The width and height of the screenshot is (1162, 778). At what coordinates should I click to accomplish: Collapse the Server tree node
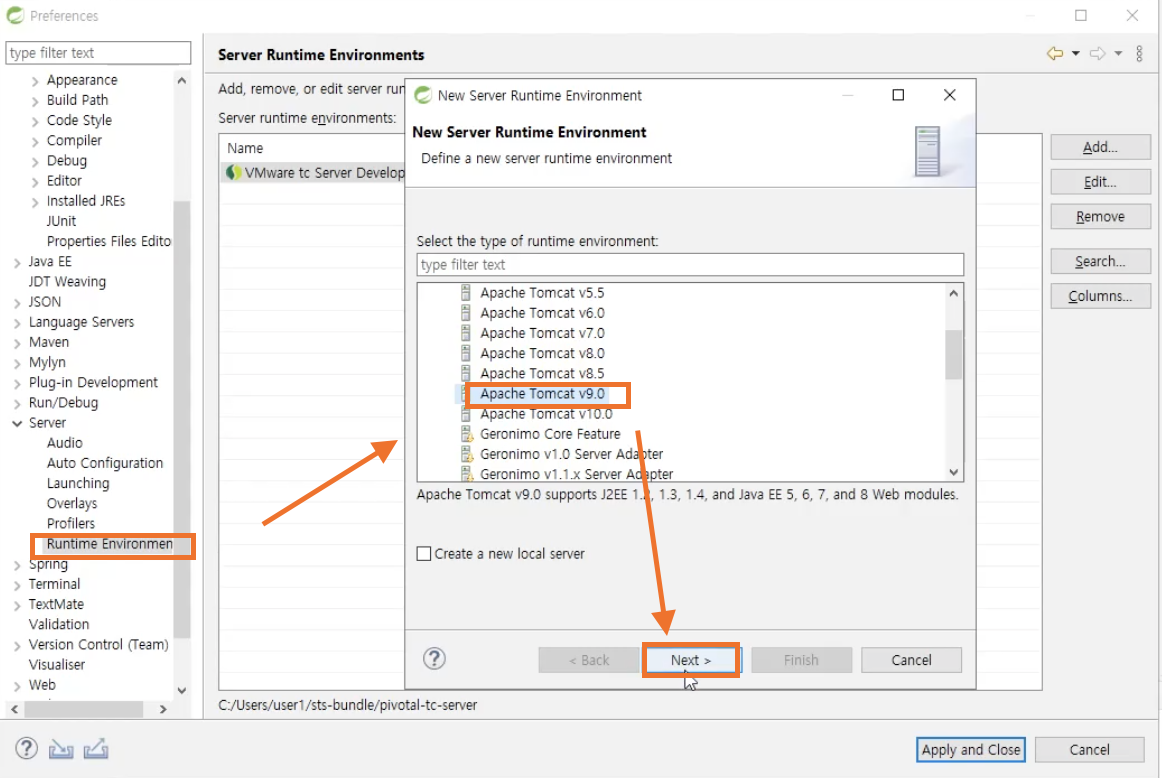(x=17, y=423)
